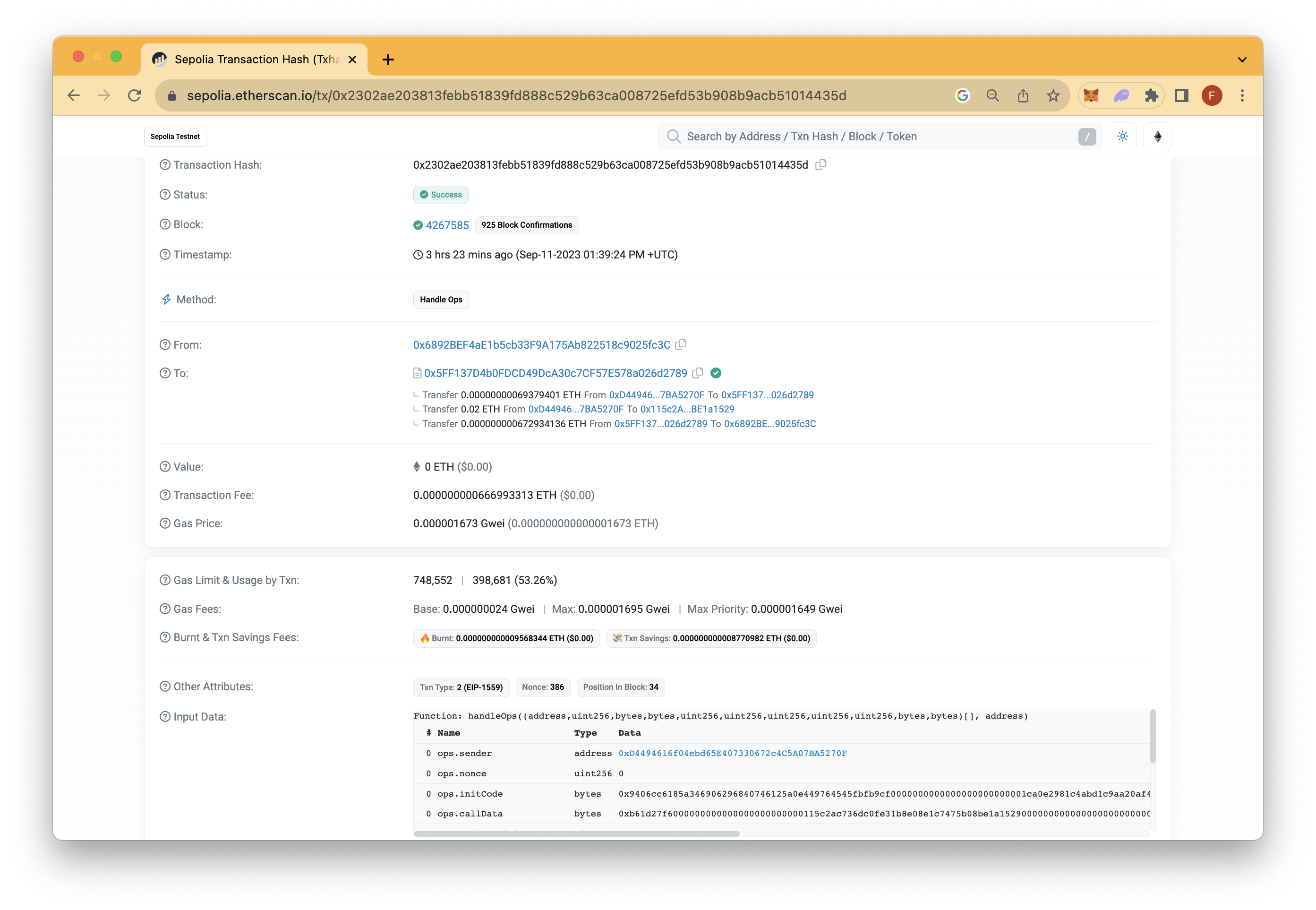The height and width of the screenshot is (910, 1316).
Task: Click the Txn Savings badge
Action: point(711,638)
